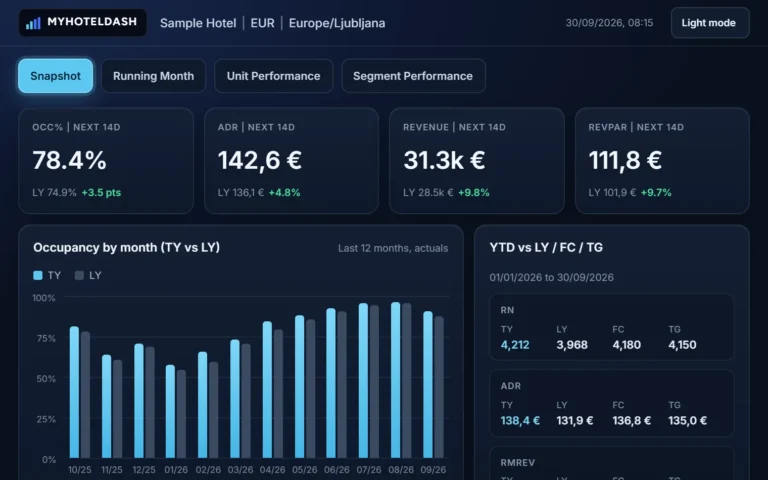Click the MYHOTELDASH brand name
Screen dimensions: 768x480
[x=92, y=22]
